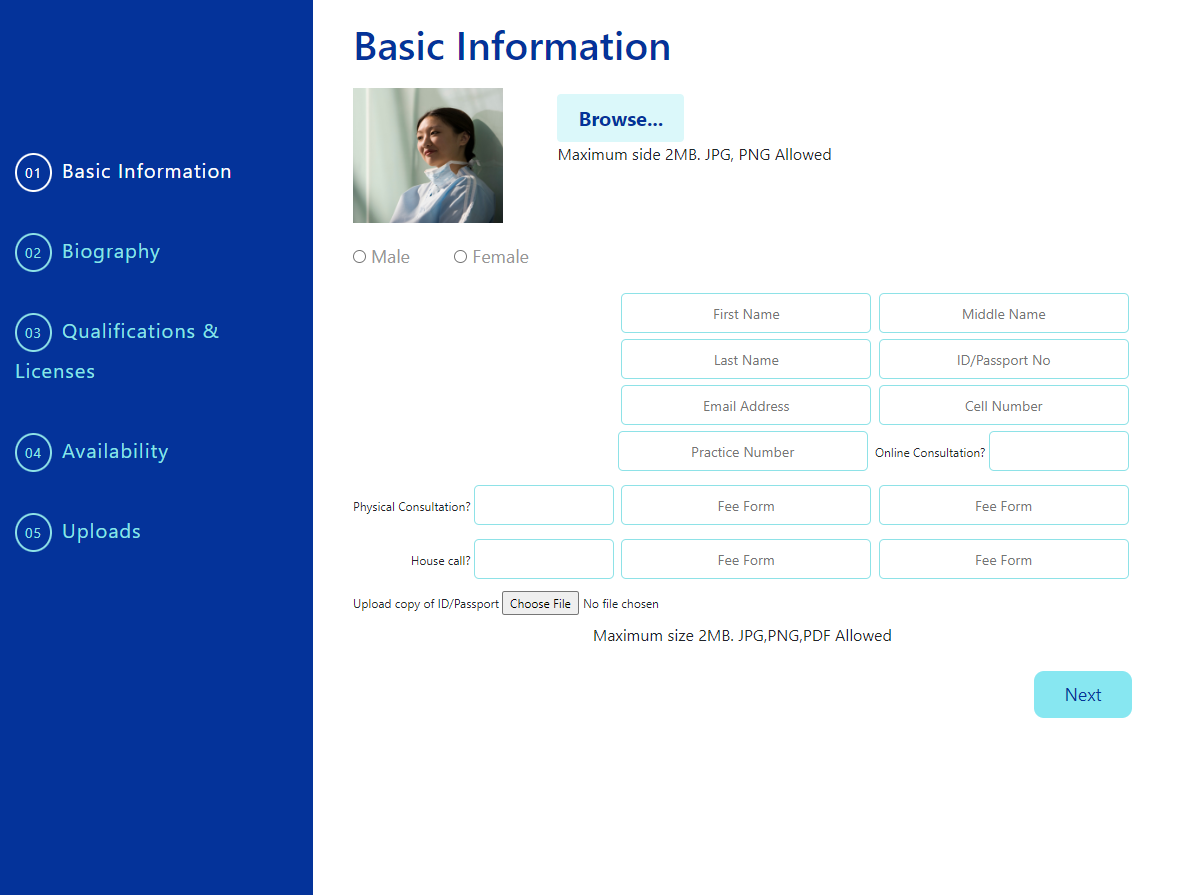Screen dimensions: 1193x895
Task: Select the Male radio button
Action: tap(360, 257)
